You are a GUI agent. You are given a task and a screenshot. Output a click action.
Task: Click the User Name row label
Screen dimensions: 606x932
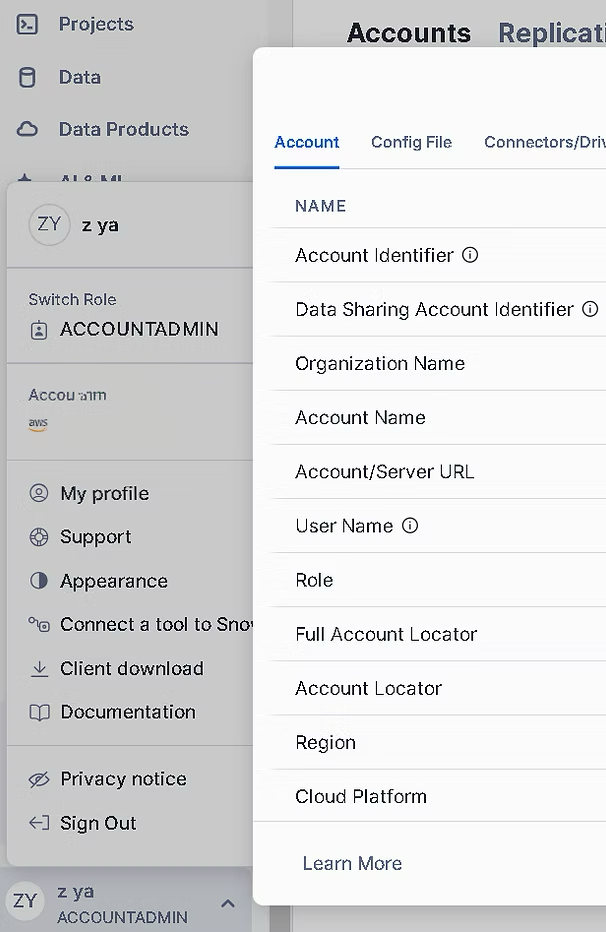[x=344, y=525]
